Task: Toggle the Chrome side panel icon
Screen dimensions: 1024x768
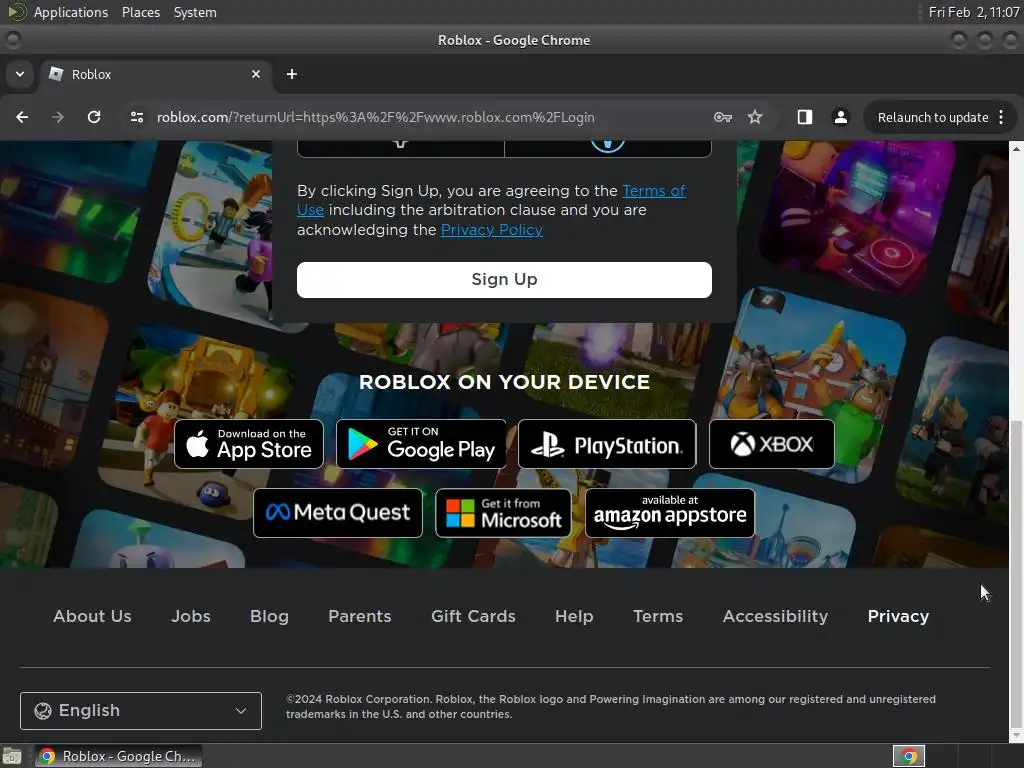Action: tap(805, 117)
